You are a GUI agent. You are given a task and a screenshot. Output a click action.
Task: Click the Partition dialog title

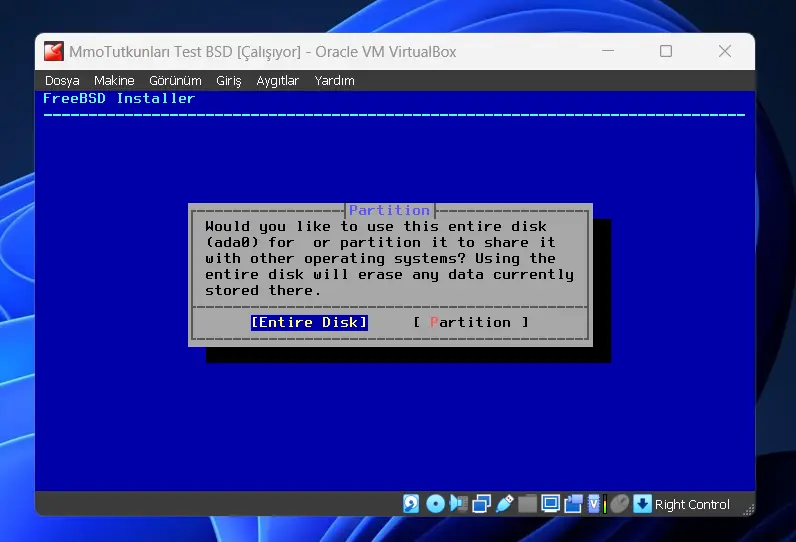click(x=389, y=210)
